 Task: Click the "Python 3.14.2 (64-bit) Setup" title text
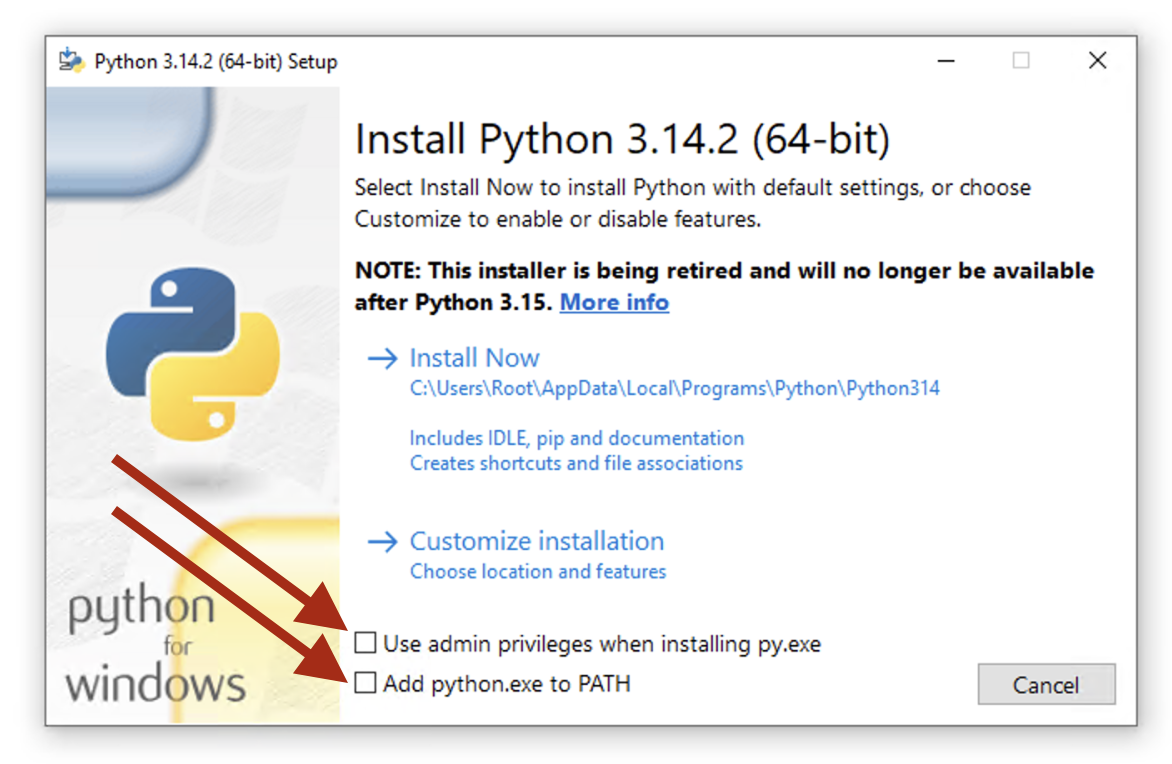(216, 62)
